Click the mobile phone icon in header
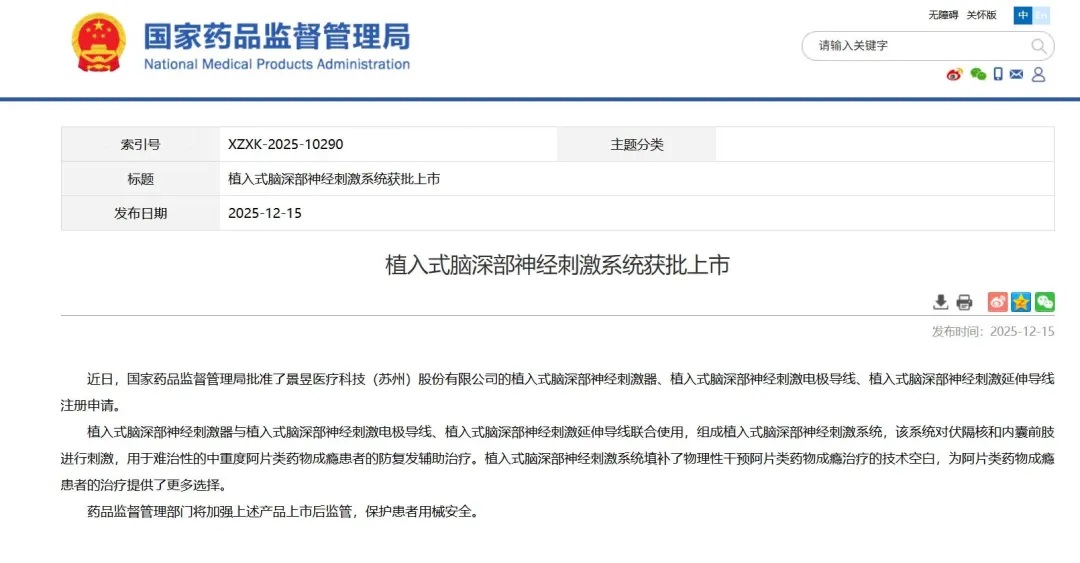 tap(997, 74)
